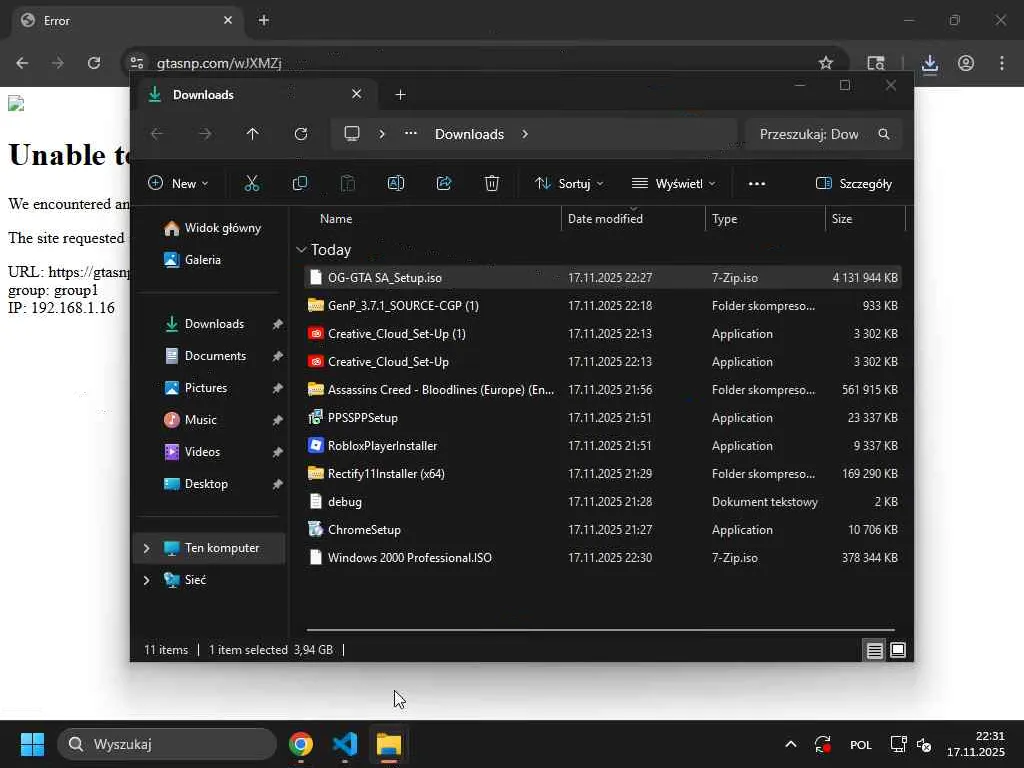Viewport: 1024px width, 768px height.
Task: Add a new File Explorer tab
Action: point(401,95)
